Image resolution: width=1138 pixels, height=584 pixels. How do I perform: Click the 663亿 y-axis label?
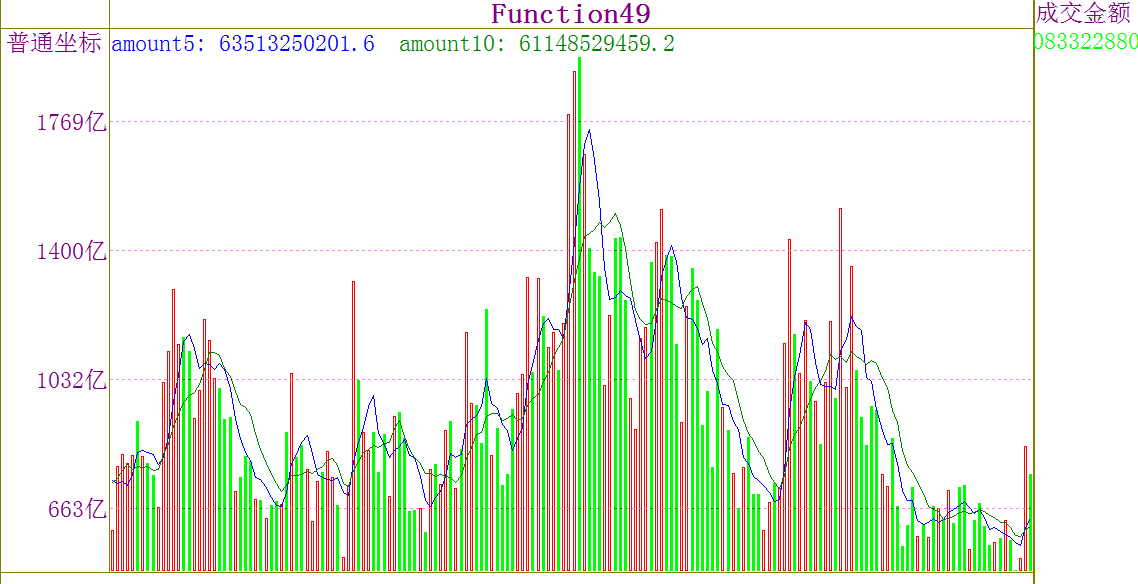coord(77,509)
